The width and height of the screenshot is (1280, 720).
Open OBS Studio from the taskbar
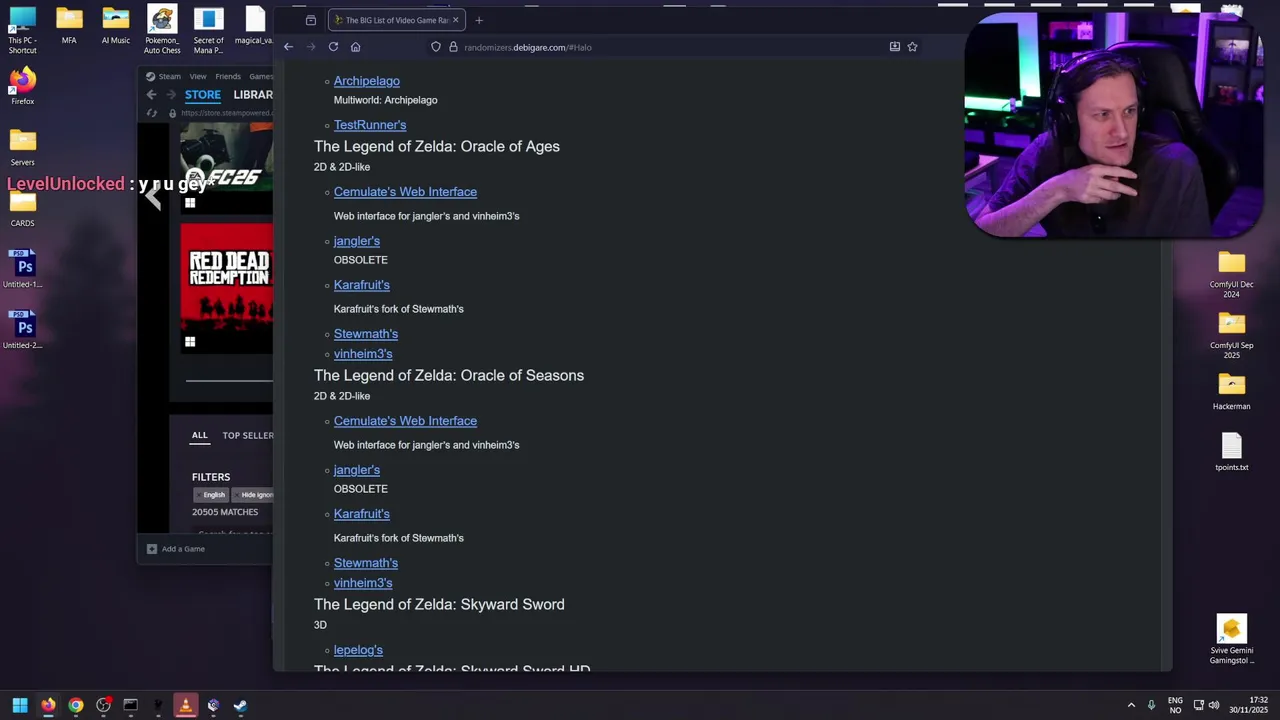103,705
